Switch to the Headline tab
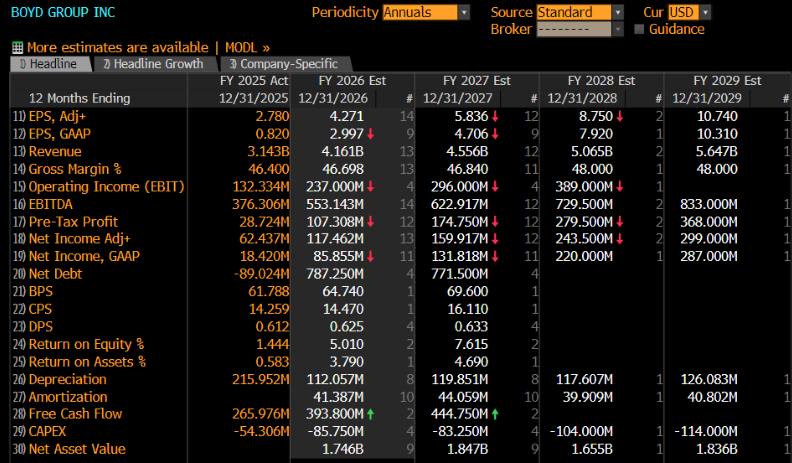Screen dimensions: 792x463 pyautogui.click(x=50, y=64)
